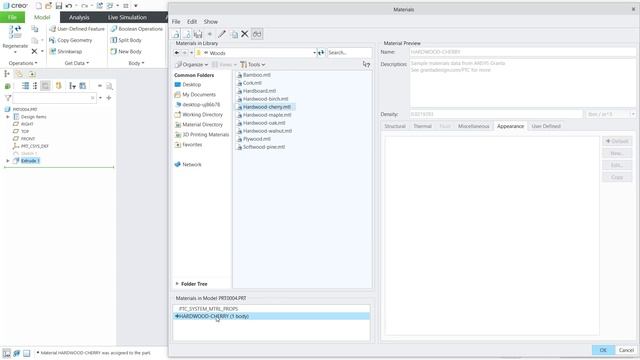Switch to the Miscellaneous tab
This screenshot has height=360, width=640.
click(473, 126)
